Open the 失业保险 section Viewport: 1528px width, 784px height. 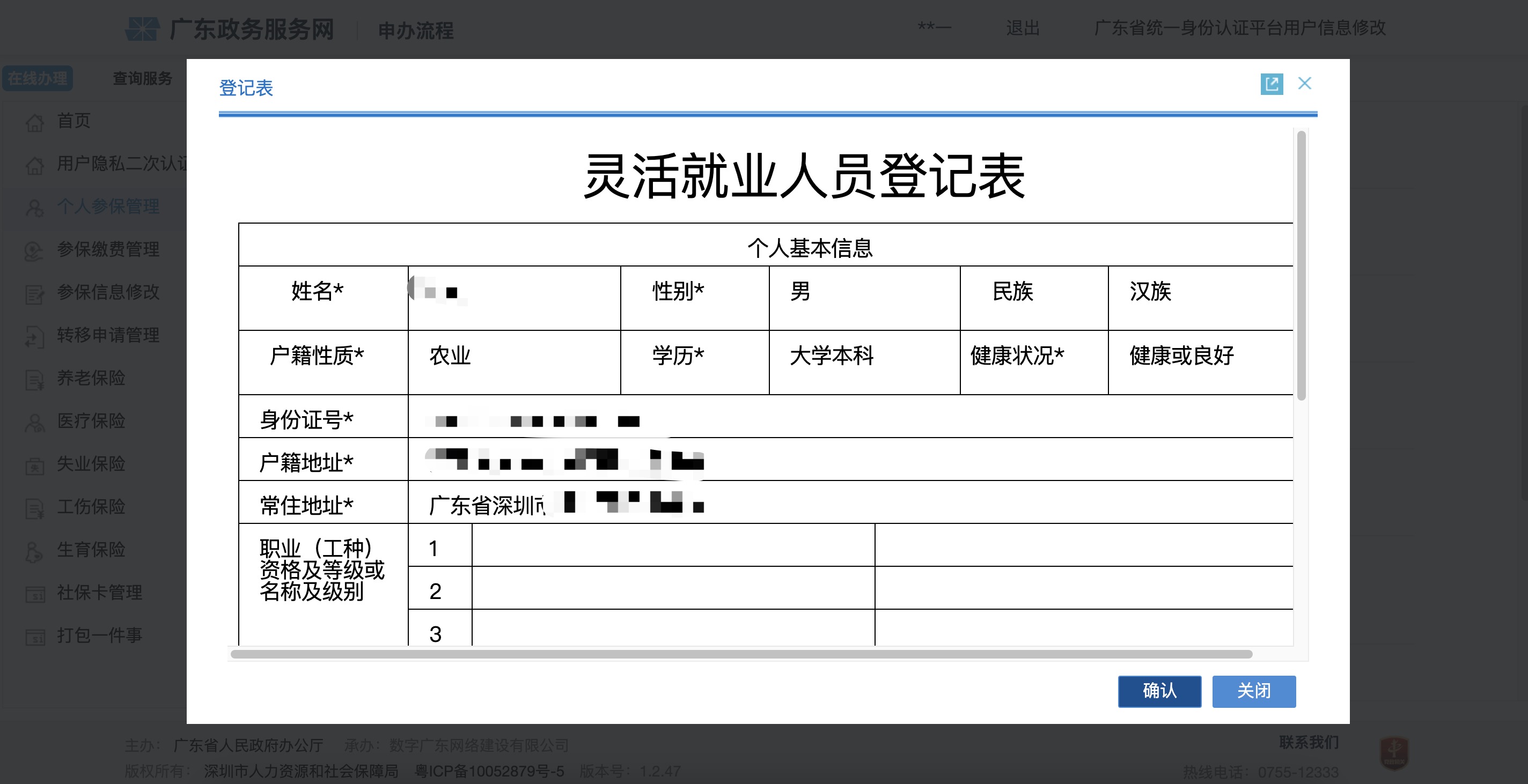coord(91,464)
